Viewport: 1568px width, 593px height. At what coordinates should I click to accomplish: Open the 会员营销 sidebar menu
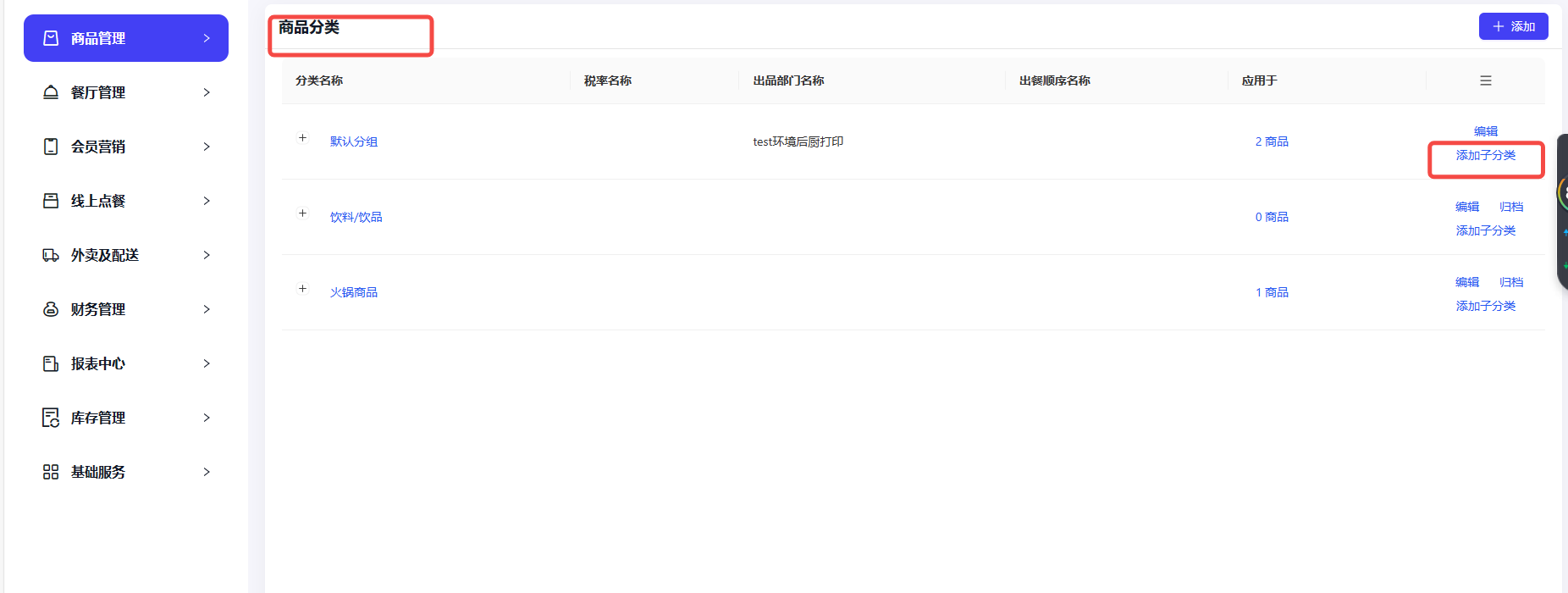coord(126,147)
